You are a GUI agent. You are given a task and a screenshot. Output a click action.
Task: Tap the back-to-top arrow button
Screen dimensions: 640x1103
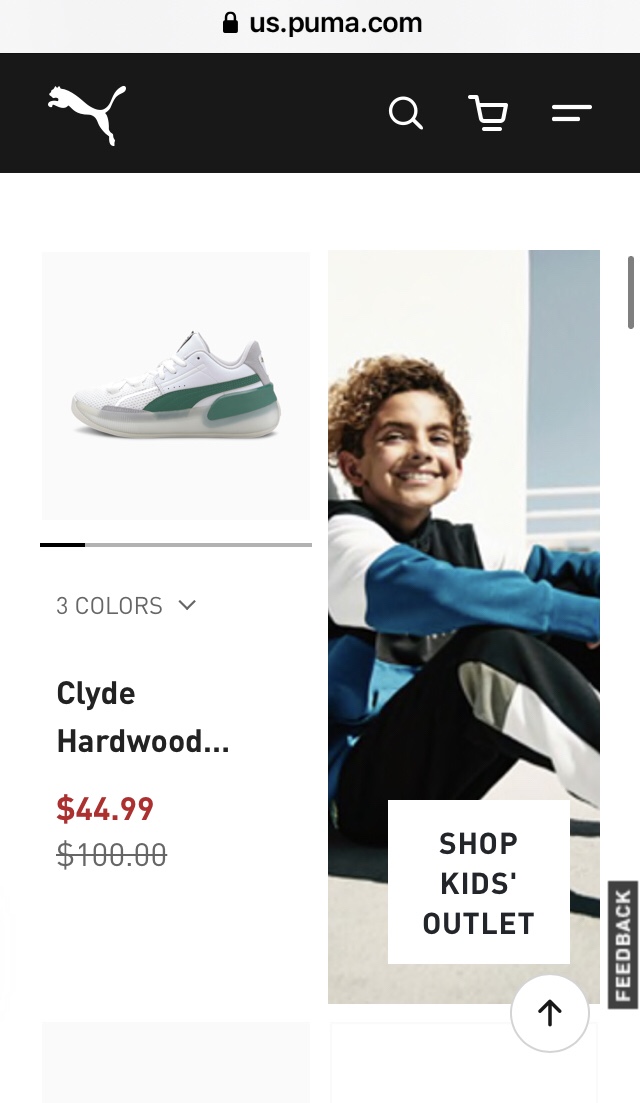(x=549, y=1013)
